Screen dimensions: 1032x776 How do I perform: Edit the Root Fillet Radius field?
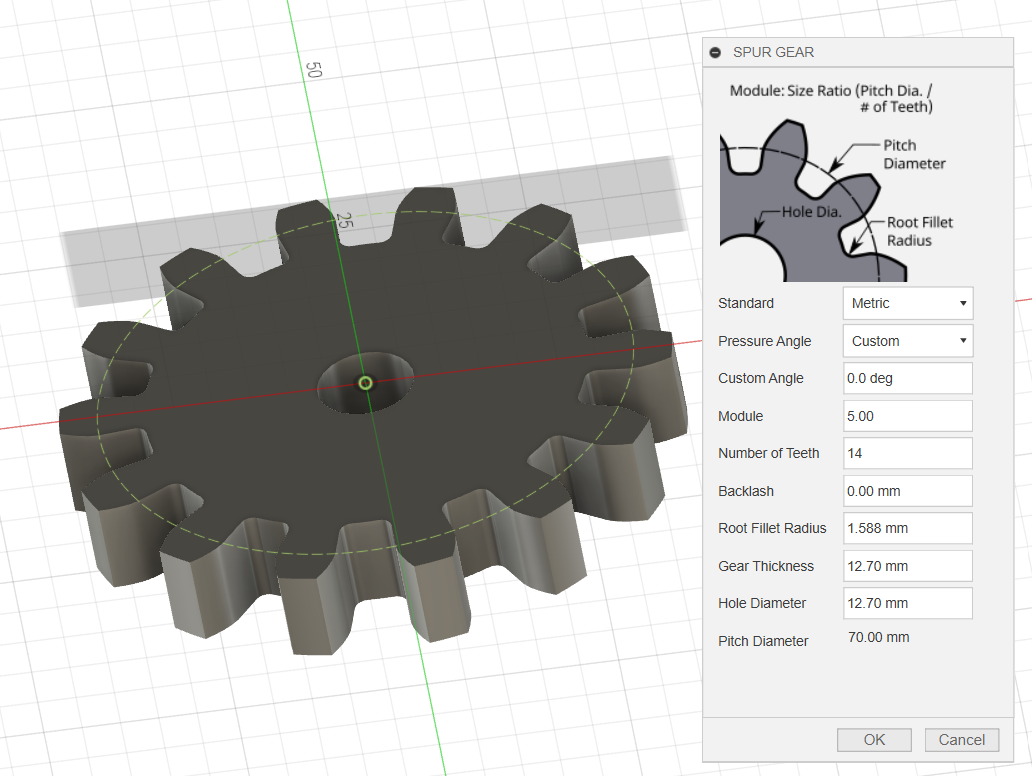click(x=908, y=528)
